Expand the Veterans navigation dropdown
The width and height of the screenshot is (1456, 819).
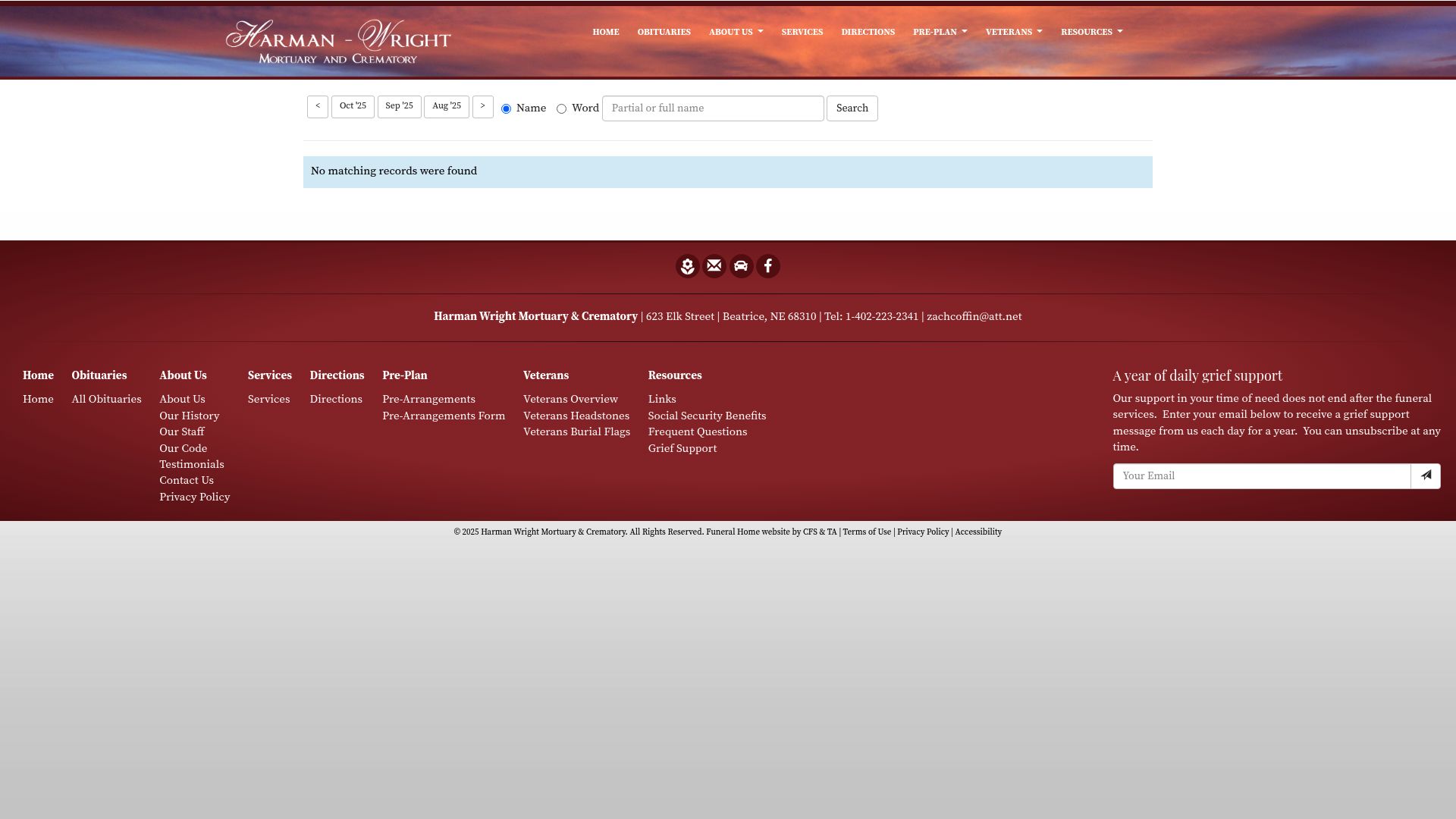(x=1013, y=32)
